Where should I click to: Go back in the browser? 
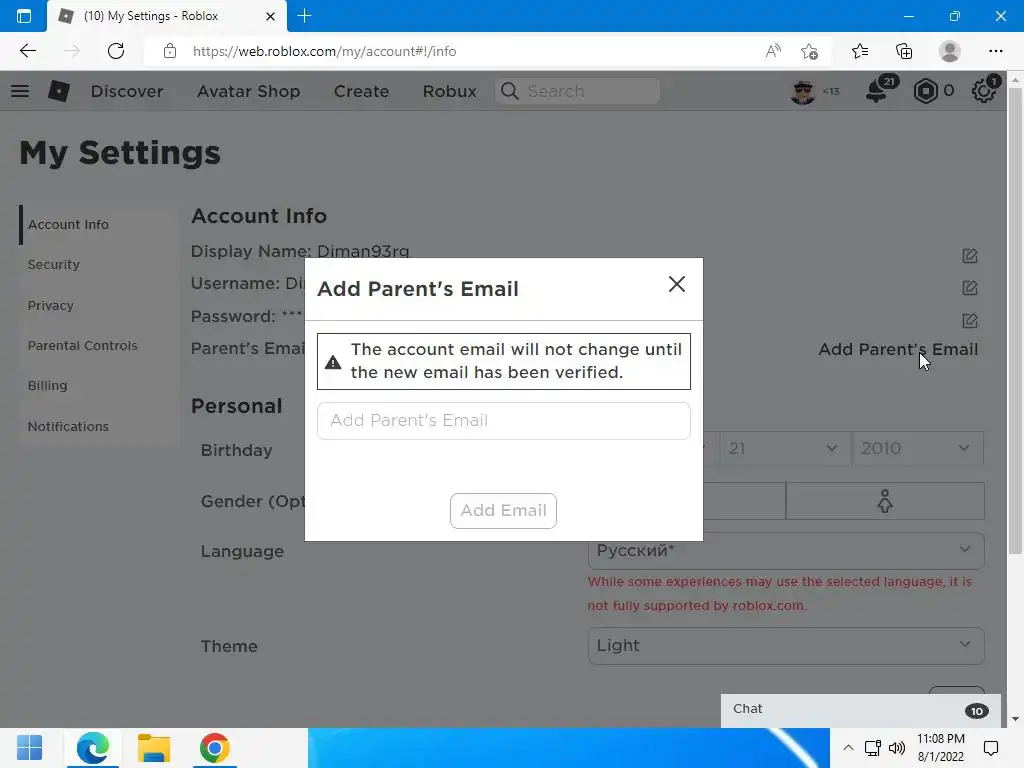[27, 51]
